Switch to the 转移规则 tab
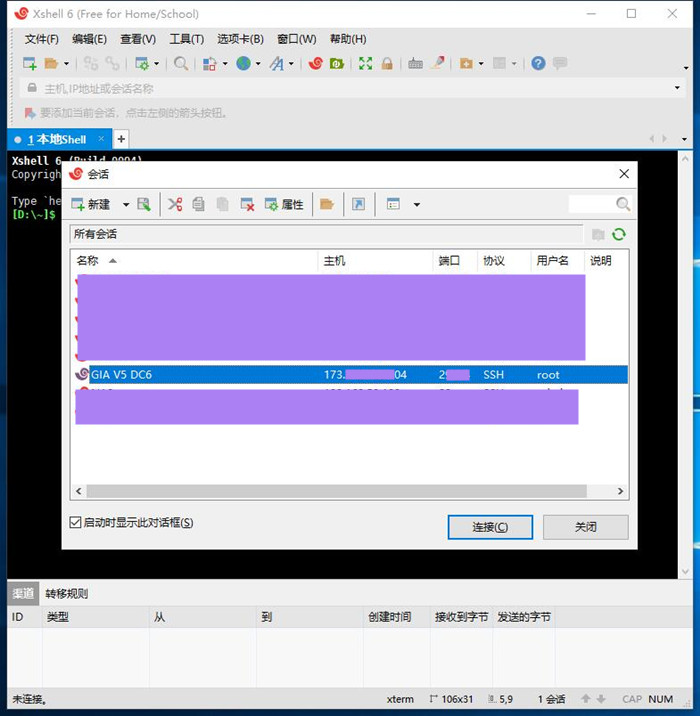The height and width of the screenshot is (716, 700). click(67, 594)
